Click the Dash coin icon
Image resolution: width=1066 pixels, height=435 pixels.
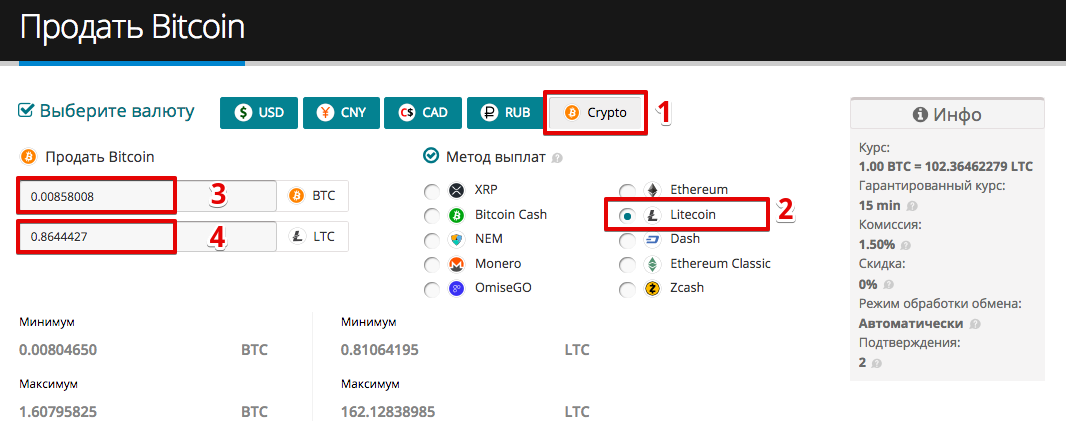point(652,240)
